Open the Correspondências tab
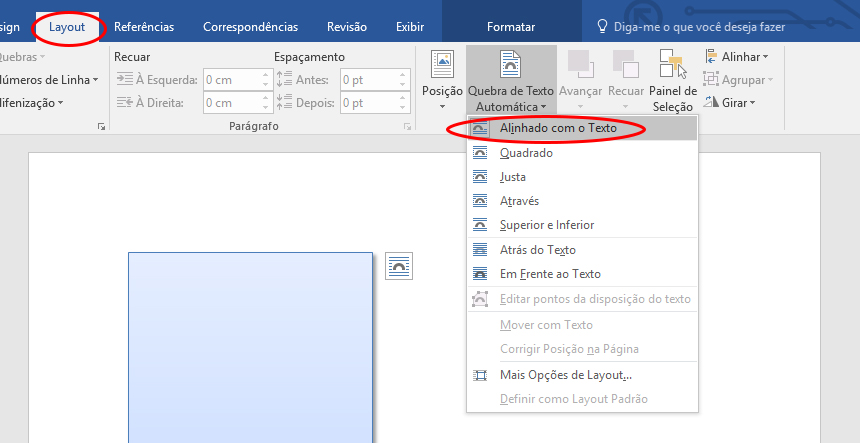Image resolution: width=860 pixels, height=443 pixels. 251,27
